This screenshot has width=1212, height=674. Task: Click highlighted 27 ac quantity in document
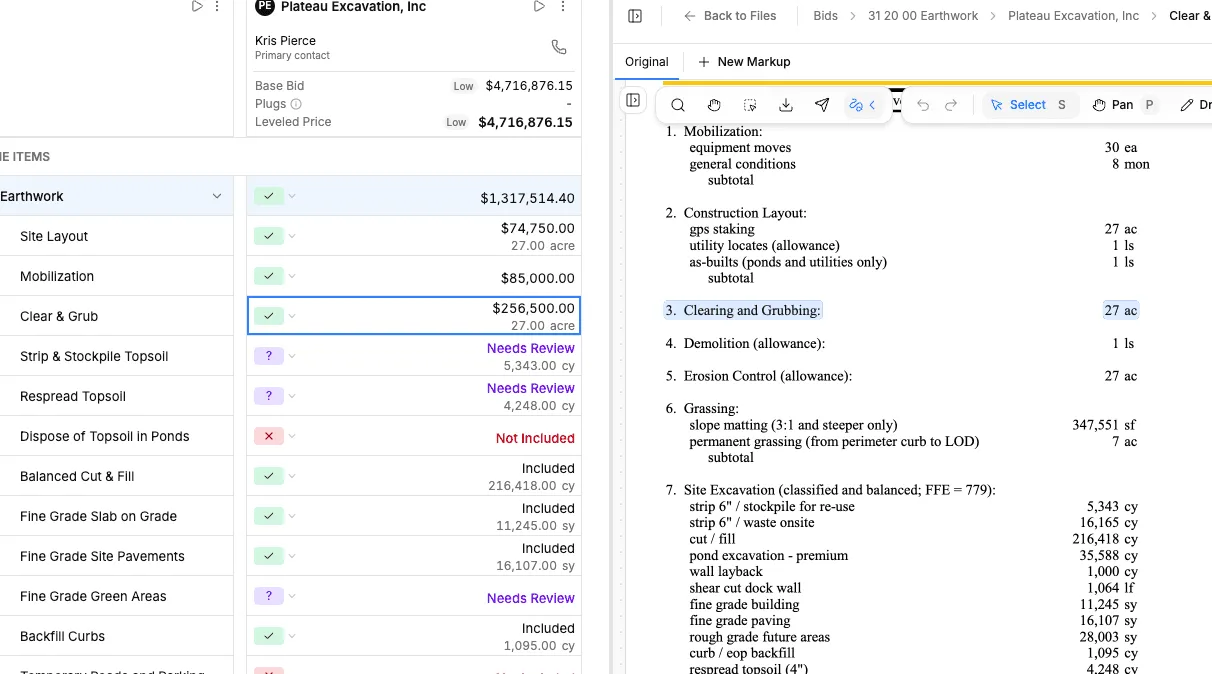[x=1121, y=310]
